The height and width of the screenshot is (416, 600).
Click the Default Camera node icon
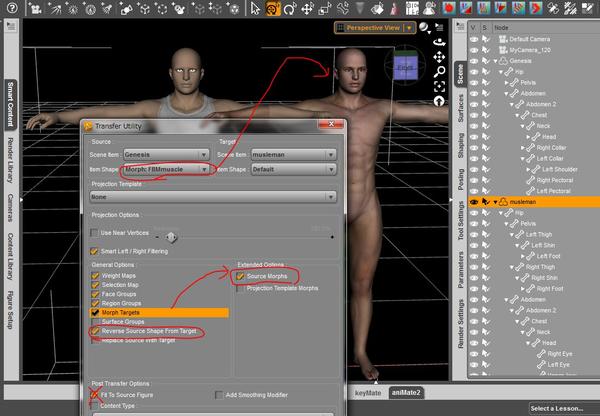point(503,39)
